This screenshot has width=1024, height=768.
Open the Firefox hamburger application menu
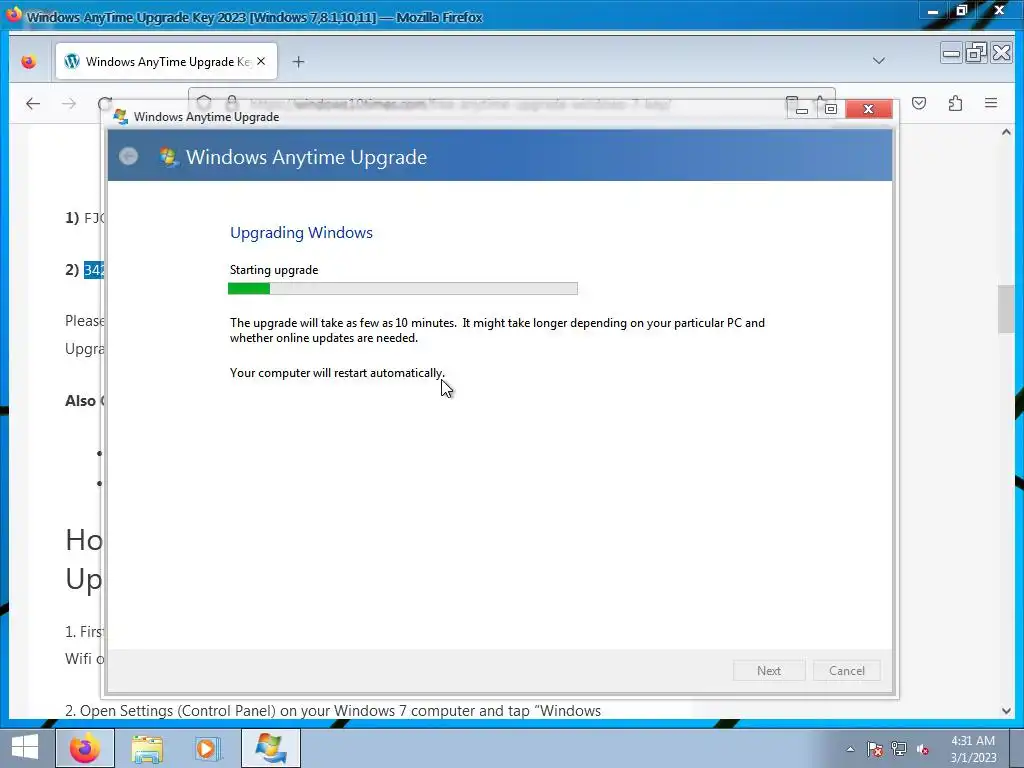pyautogui.click(x=991, y=103)
